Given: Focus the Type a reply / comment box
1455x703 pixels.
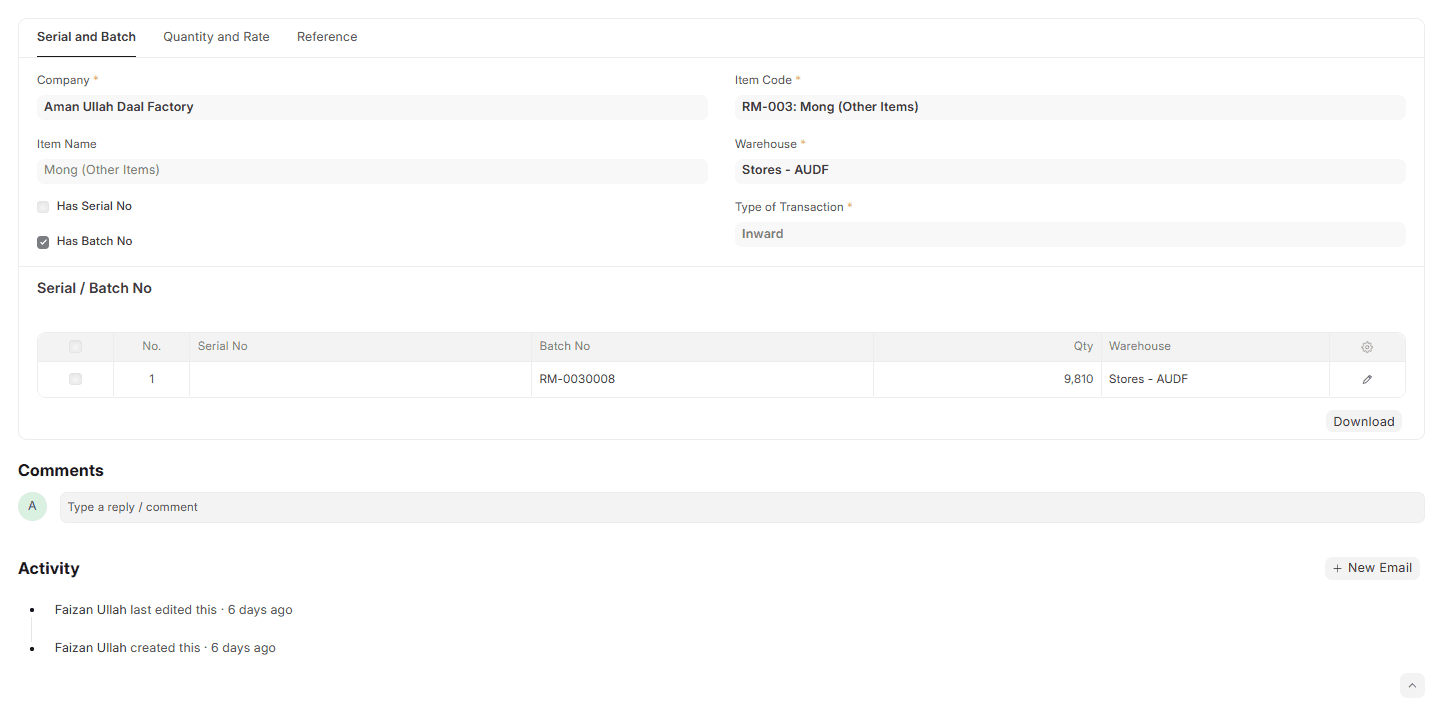Looking at the screenshot, I should pos(742,507).
